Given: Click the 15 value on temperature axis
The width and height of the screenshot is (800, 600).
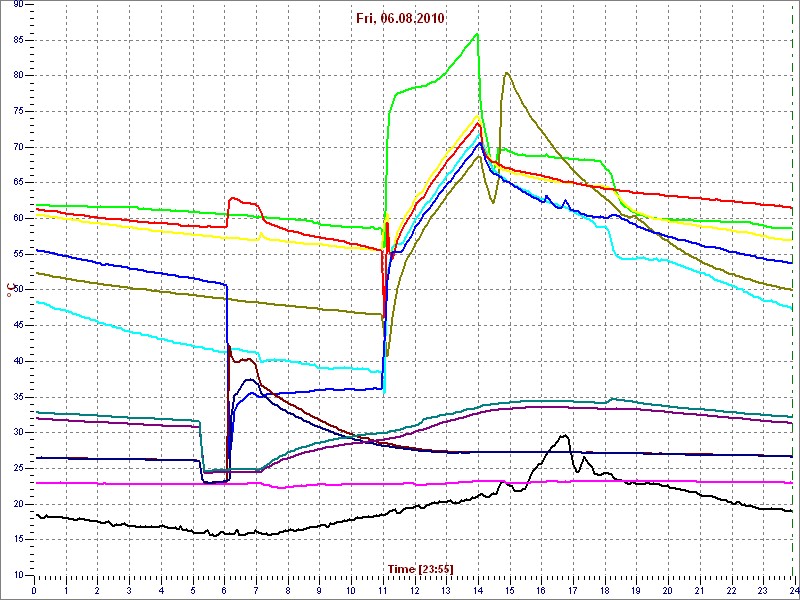Looking at the screenshot, I should (x=18, y=540).
